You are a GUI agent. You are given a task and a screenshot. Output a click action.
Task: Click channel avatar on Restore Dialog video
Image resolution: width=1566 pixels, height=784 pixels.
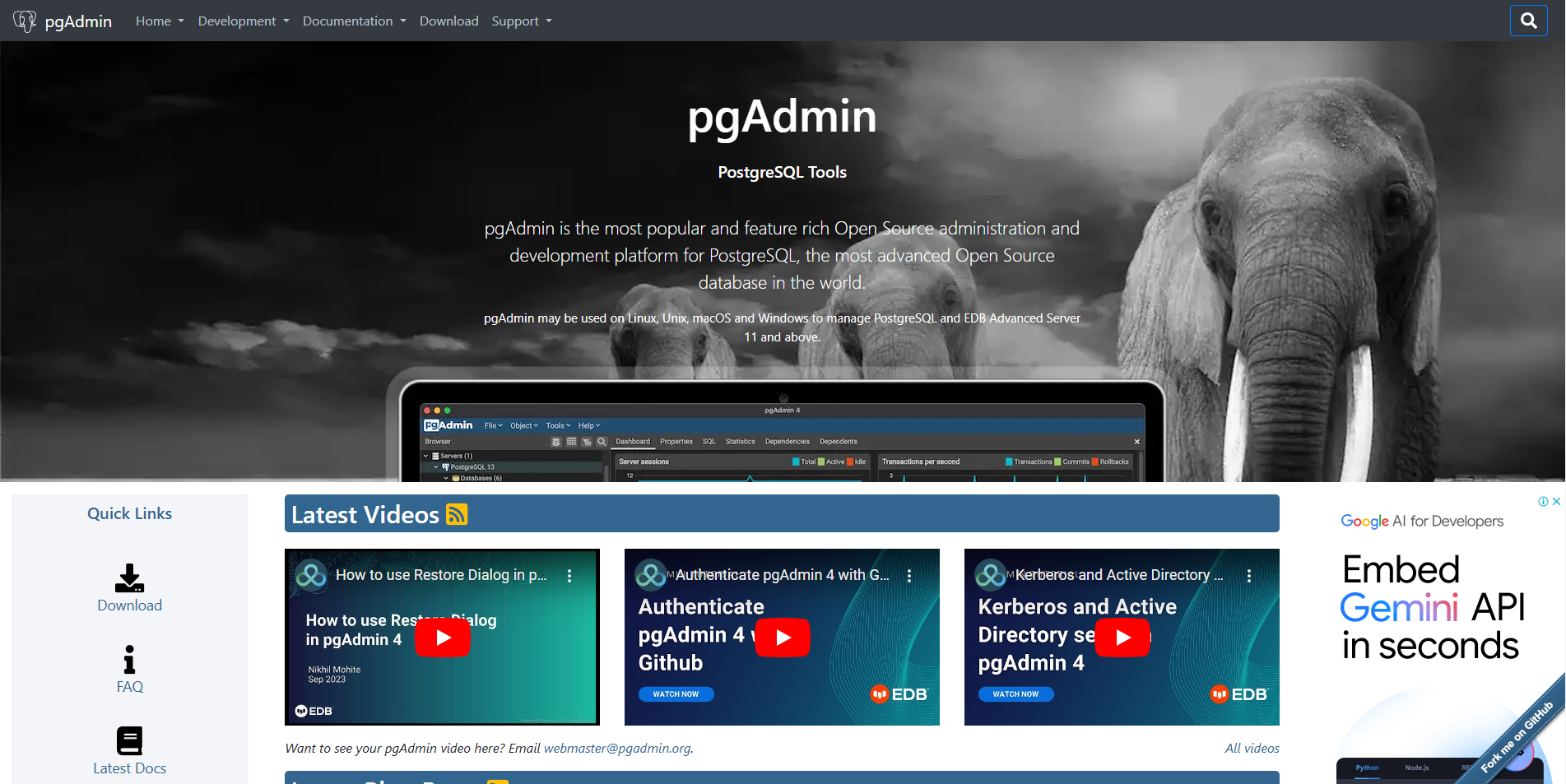311,575
